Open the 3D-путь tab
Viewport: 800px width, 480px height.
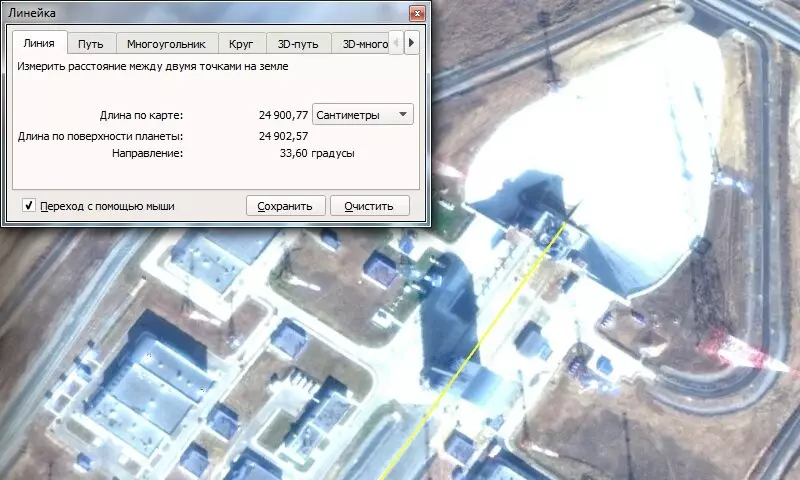click(300, 44)
